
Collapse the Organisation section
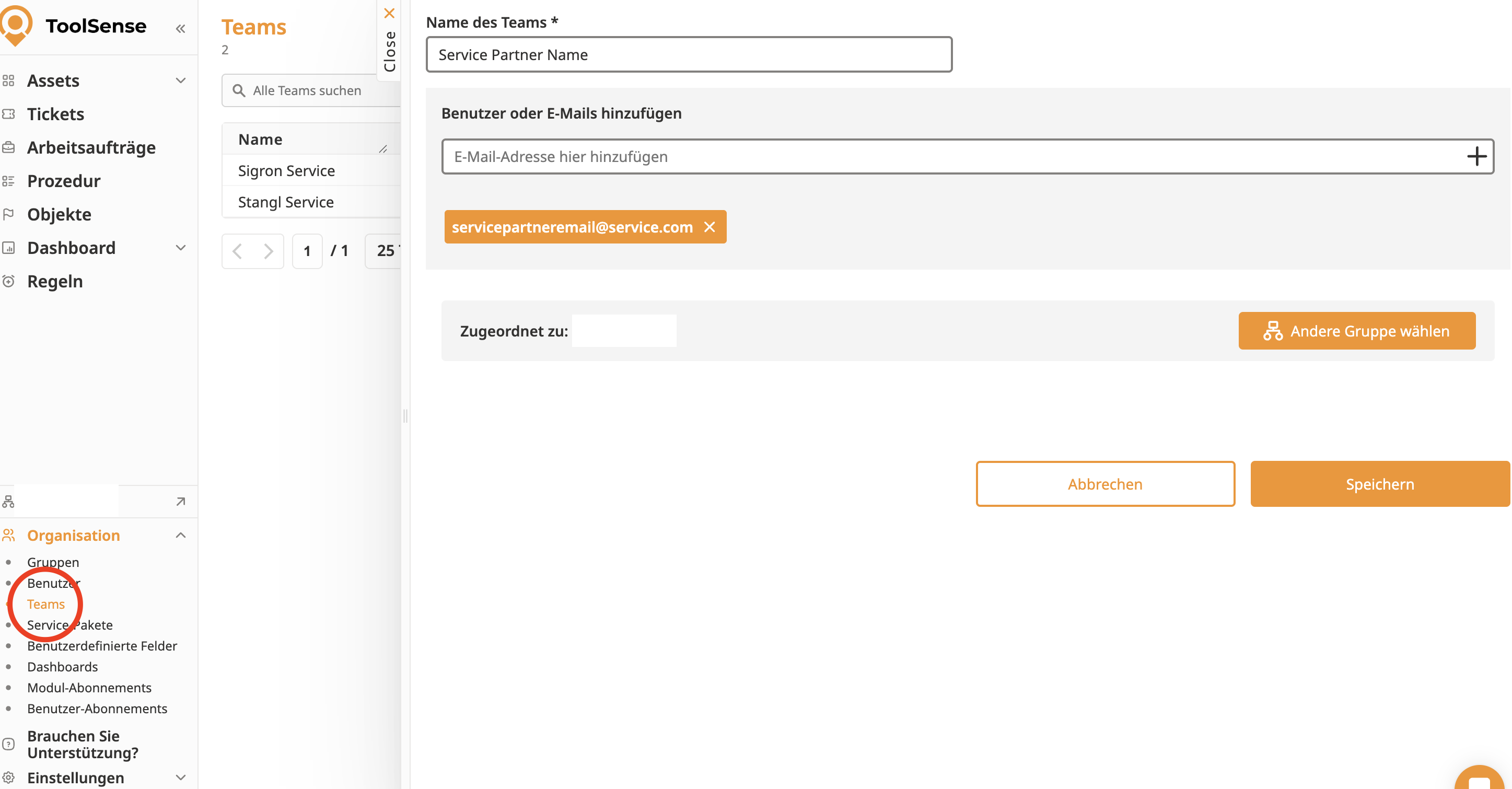(180, 535)
